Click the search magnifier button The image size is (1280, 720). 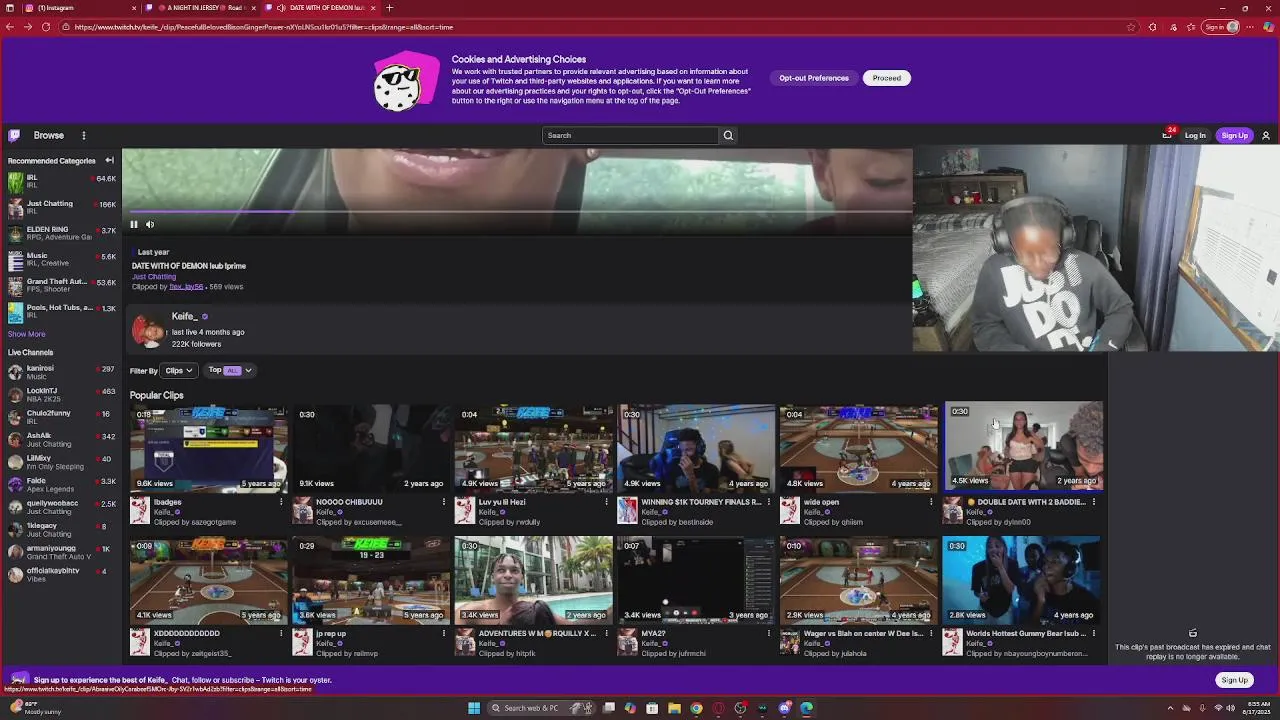click(728, 135)
